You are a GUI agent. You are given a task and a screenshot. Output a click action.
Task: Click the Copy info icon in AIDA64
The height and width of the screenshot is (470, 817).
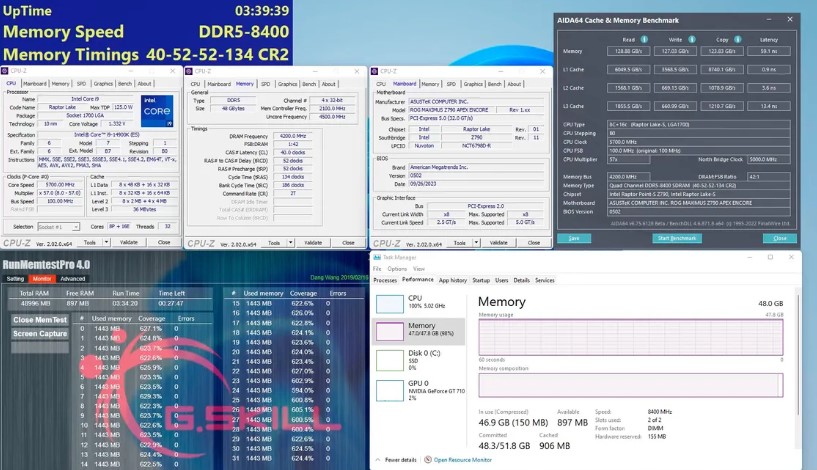coord(737,40)
